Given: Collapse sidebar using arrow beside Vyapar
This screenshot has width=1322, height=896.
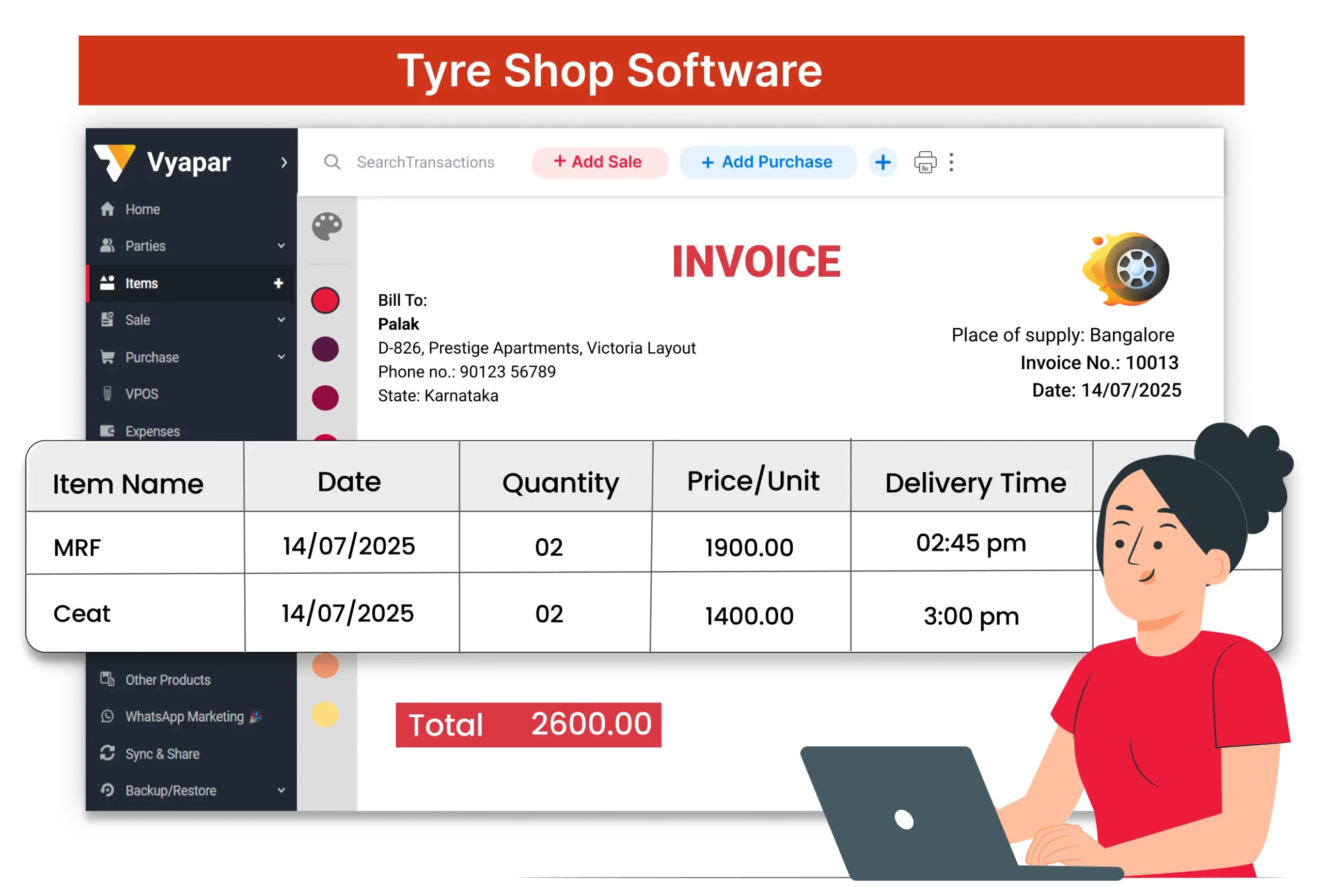Looking at the screenshot, I should (x=284, y=163).
